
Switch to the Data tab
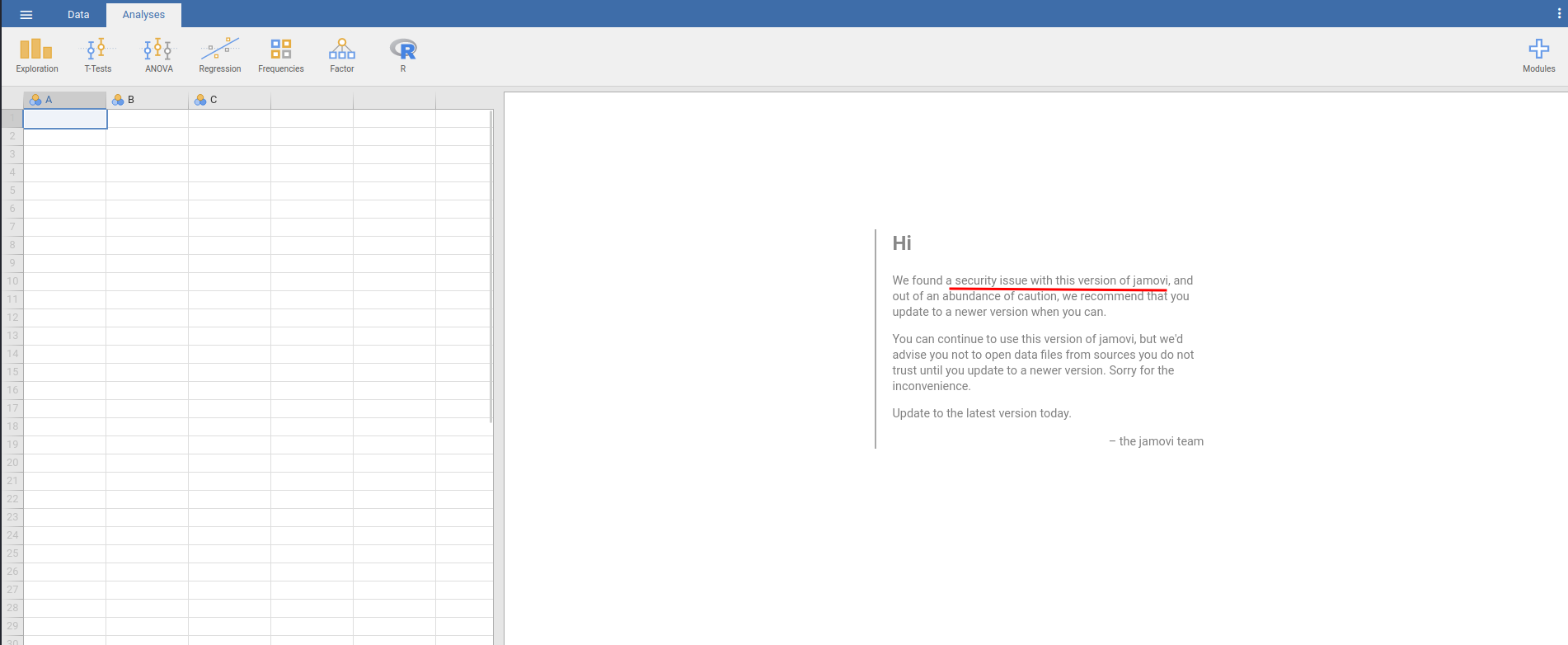(78, 14)
